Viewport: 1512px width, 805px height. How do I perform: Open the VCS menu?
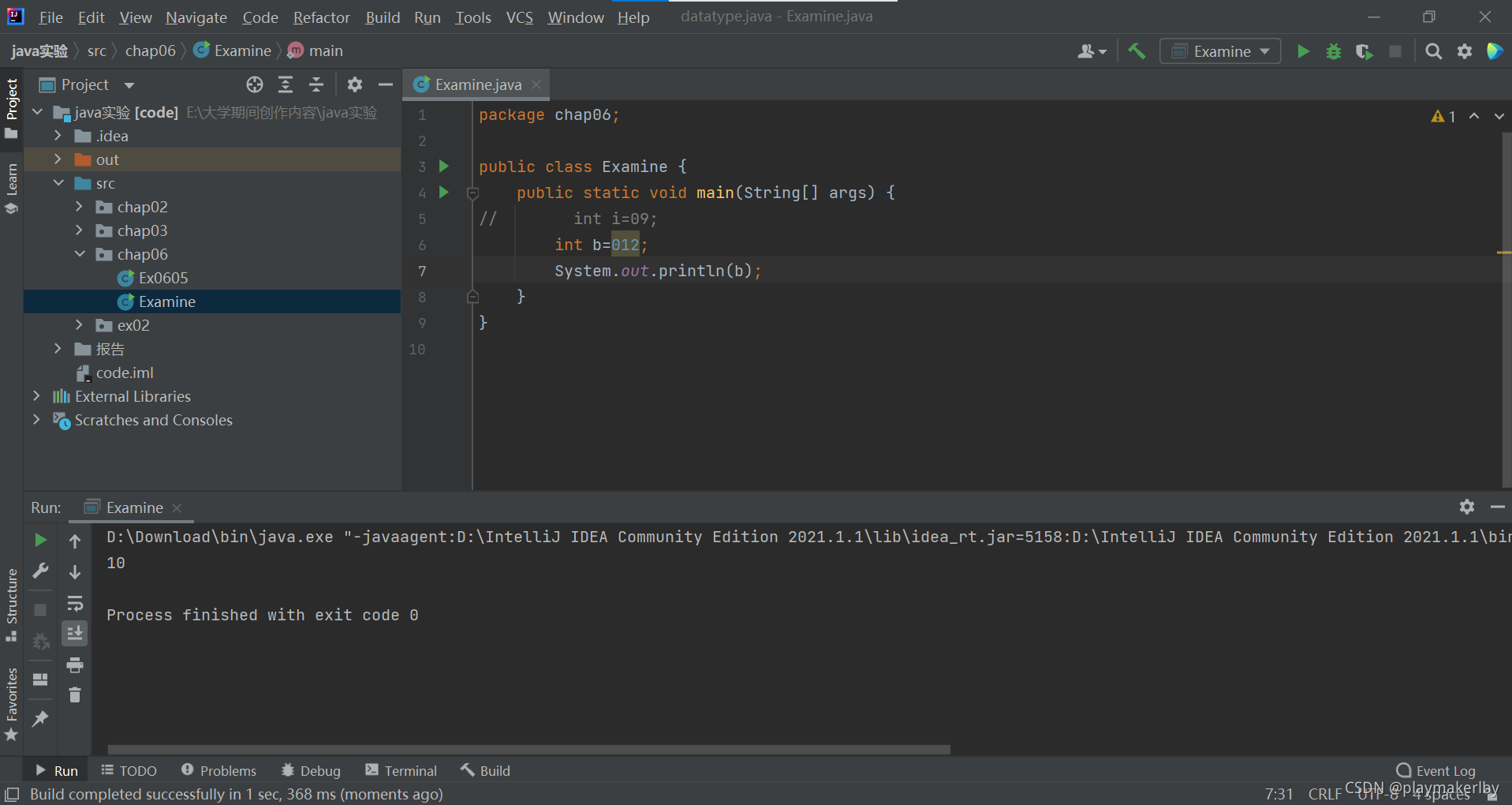click(x=519, y=17)
